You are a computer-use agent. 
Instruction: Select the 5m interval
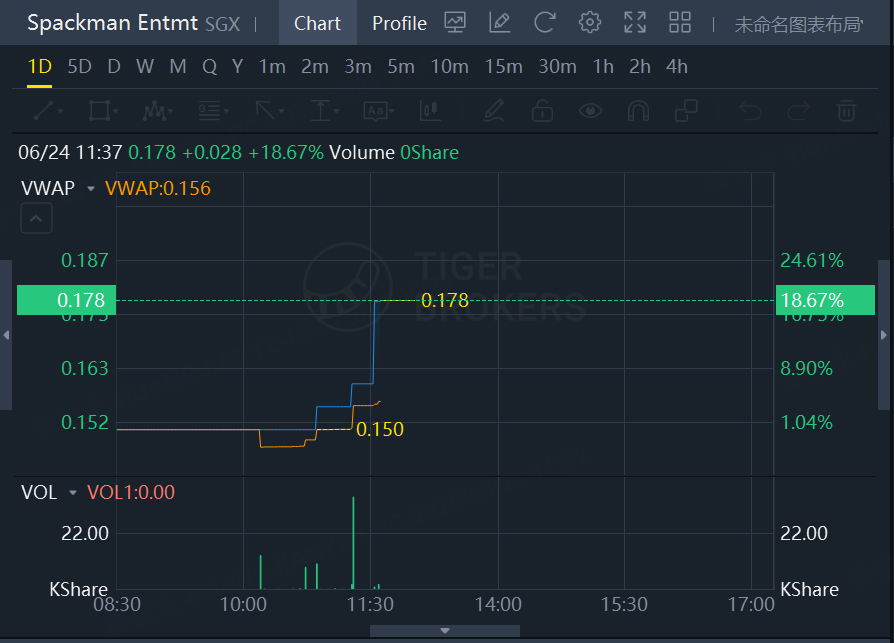[x=401, y=67]
